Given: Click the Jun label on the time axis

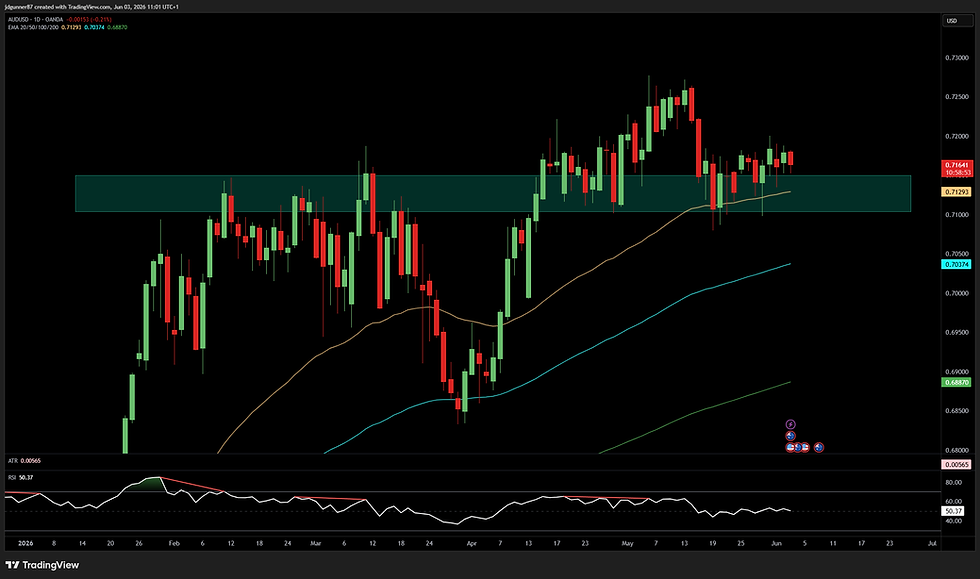Looking at the screenshot, I should (x=776, y=543).
